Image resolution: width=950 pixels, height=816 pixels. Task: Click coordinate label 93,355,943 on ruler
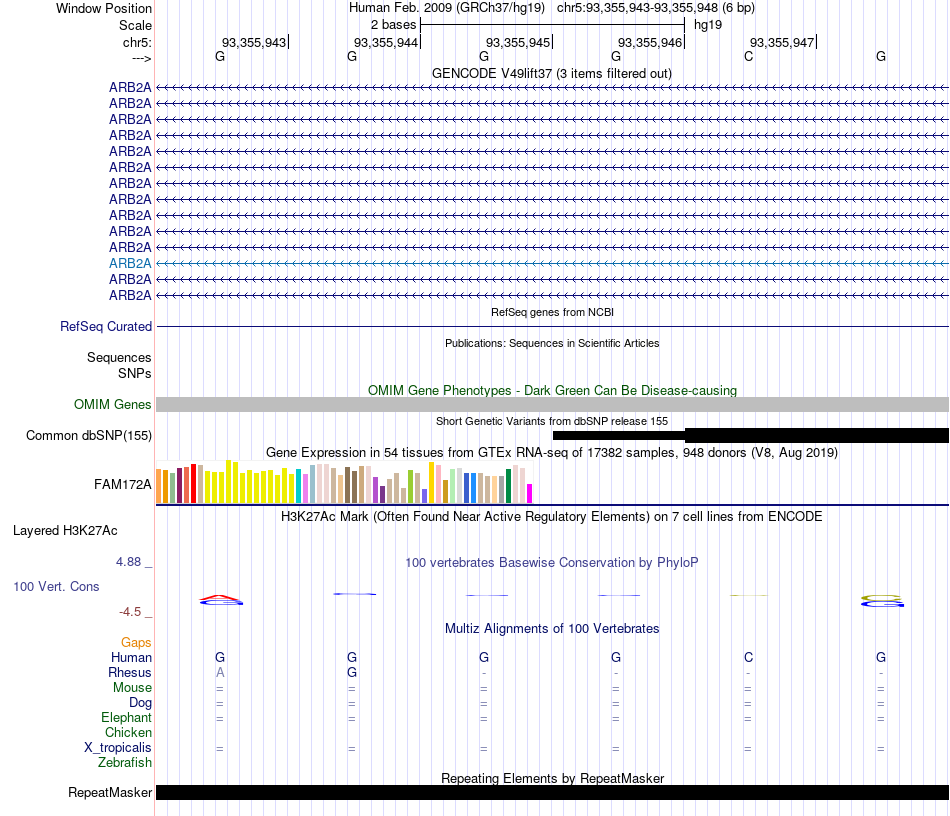click(x=253, y=42)
